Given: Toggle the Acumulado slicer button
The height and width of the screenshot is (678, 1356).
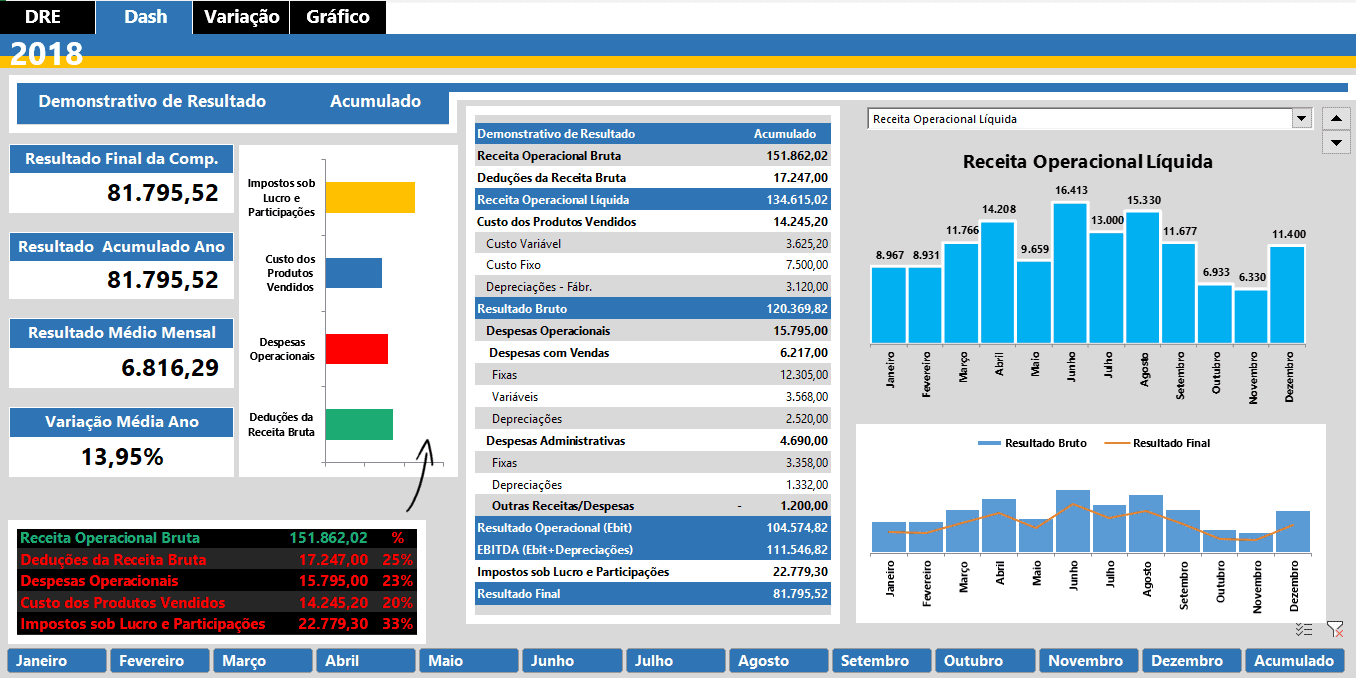Looking at the screenshot, I should (1294, 660).
